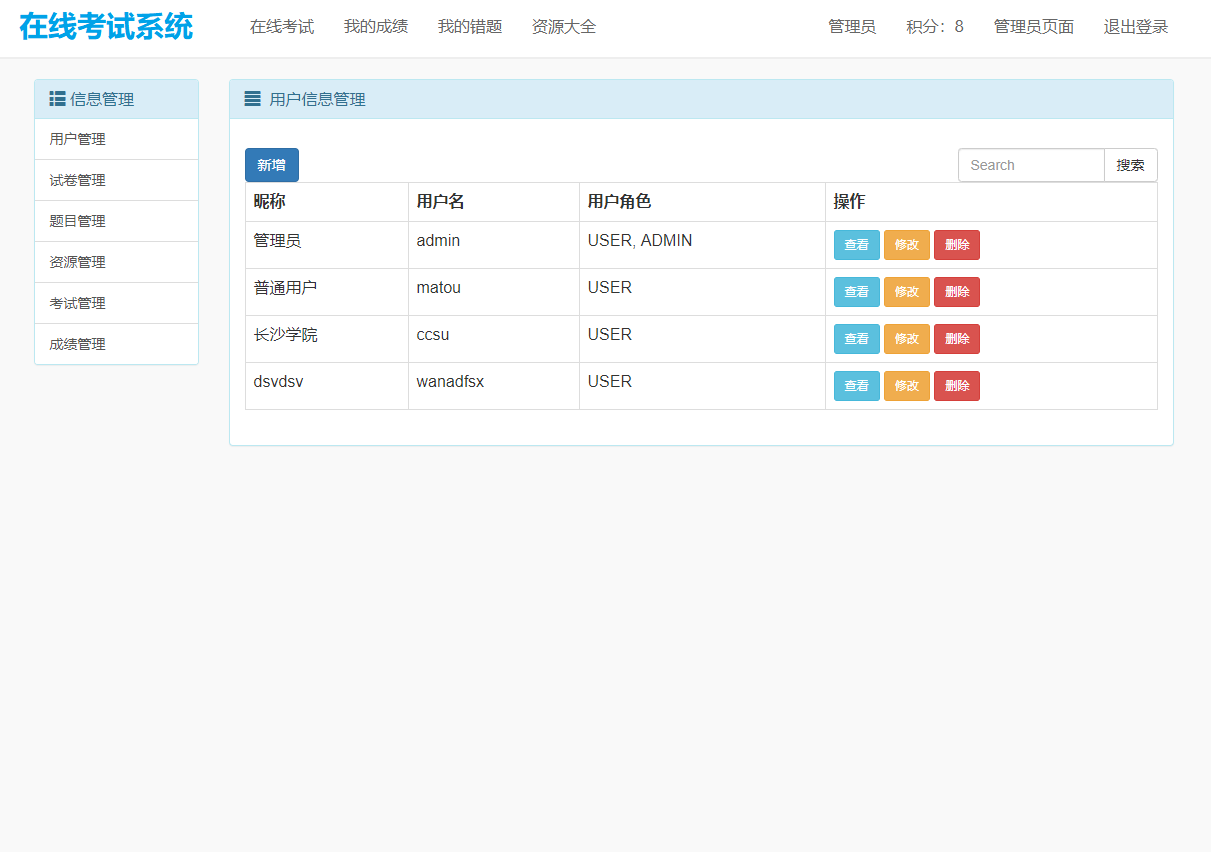Viewport: 1211px width, 852px height.
Task: Open 试卷管理 from the sidebar
Action: pyautogui.click(x=76, y=180)
